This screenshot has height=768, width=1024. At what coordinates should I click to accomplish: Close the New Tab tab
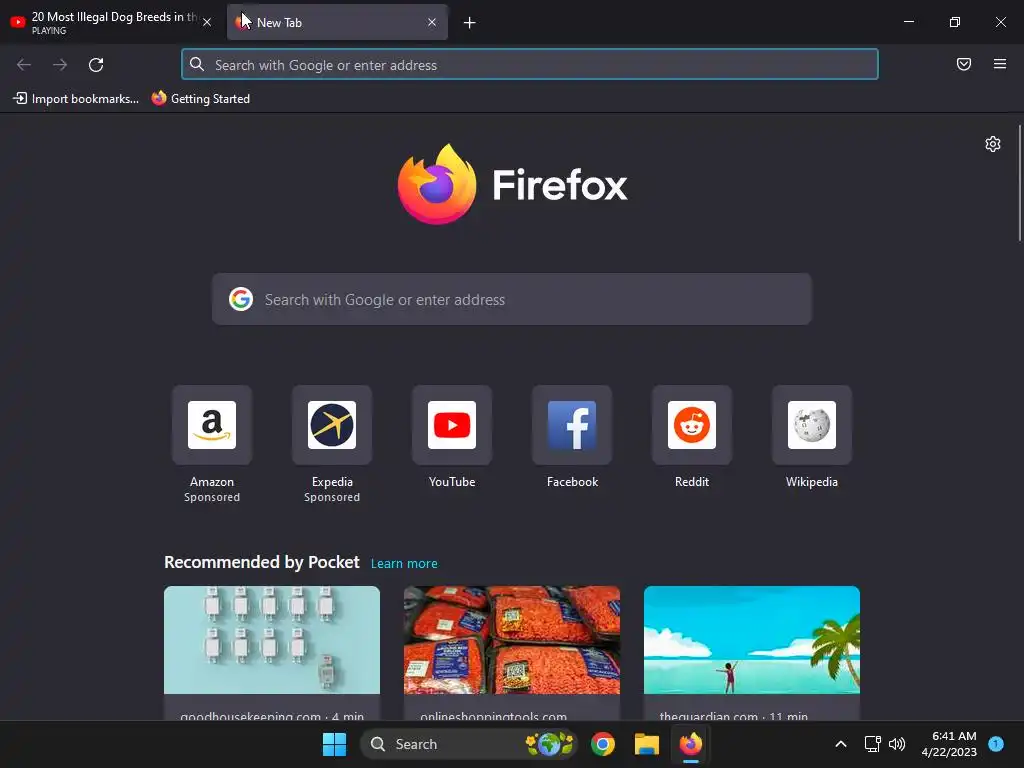[432, 22]
